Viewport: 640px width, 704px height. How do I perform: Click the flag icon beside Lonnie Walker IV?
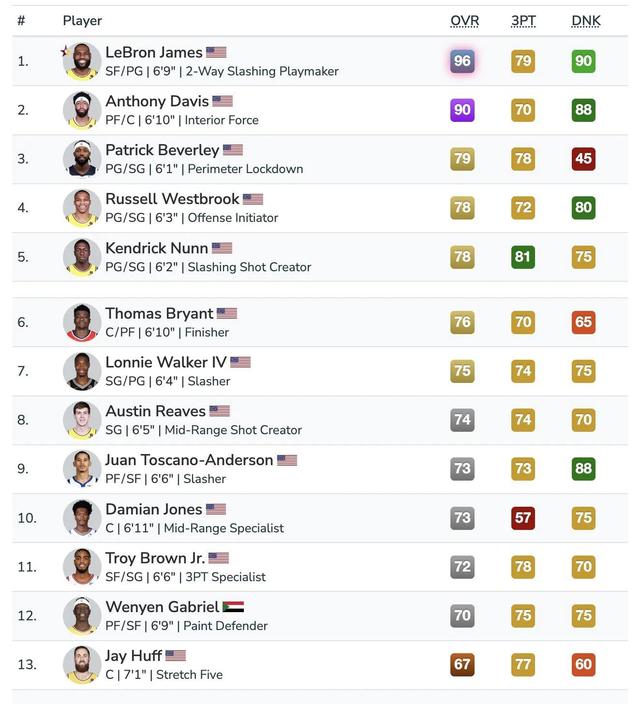240,362
